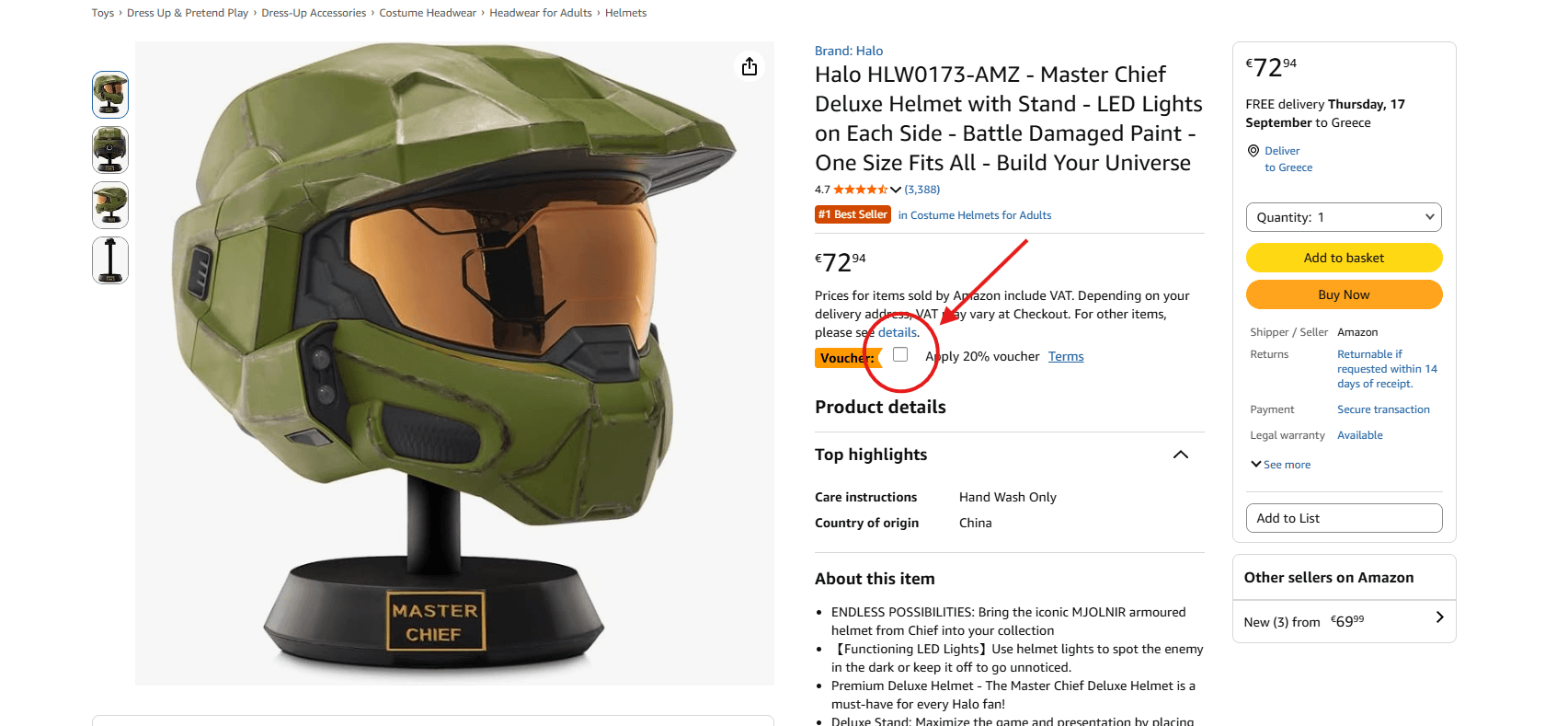
Task: Open the Brand: Halo link
Action: pos(849,51)
